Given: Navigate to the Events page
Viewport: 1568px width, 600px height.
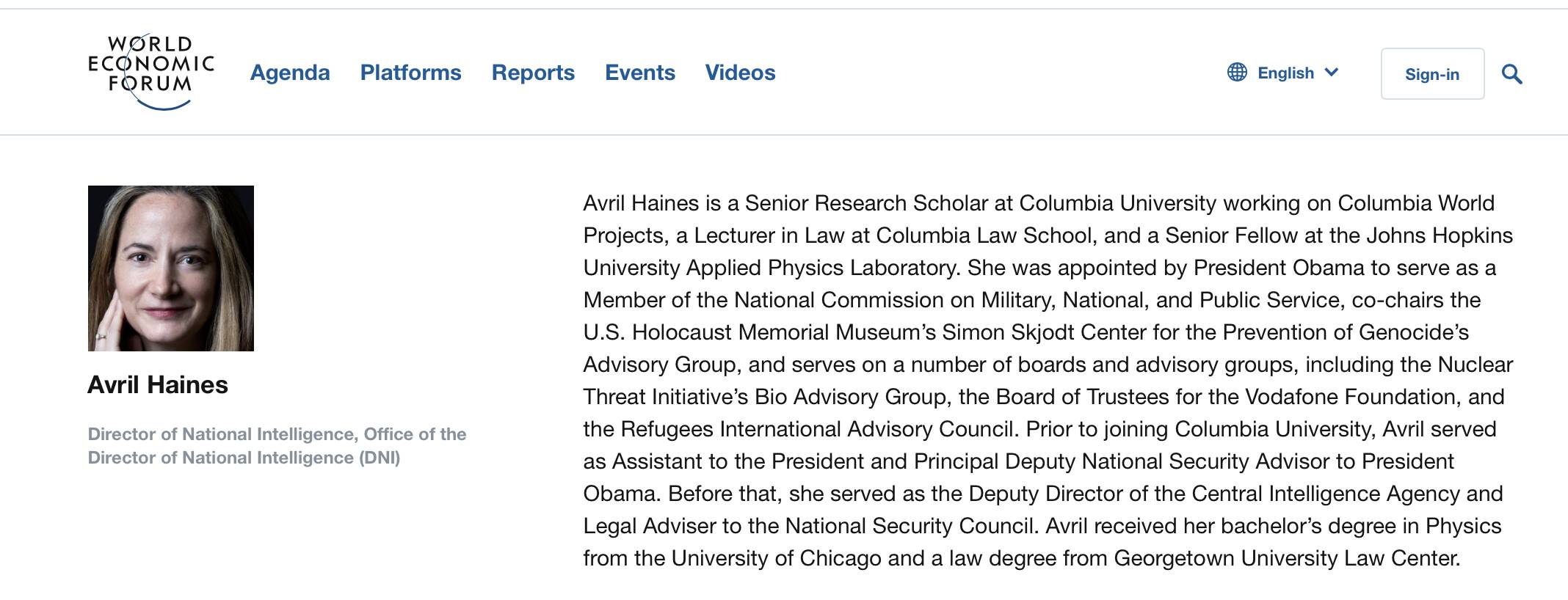Looking at the screenshot, I should (639, 73).
